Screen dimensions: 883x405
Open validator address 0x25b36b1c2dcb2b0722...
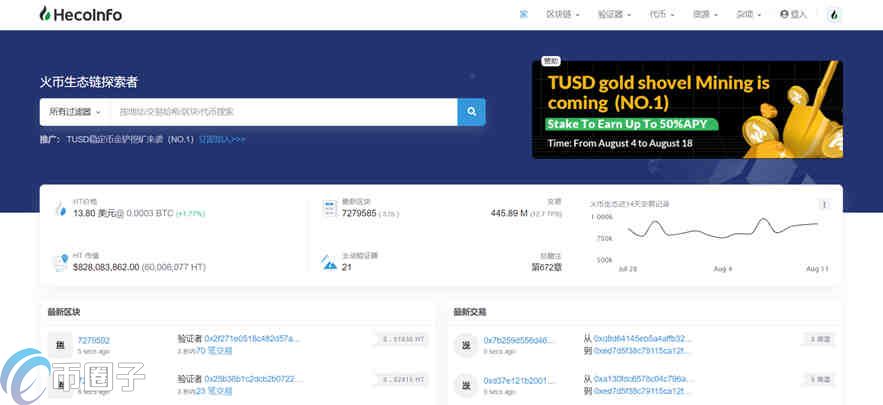(x=253, y=379)
